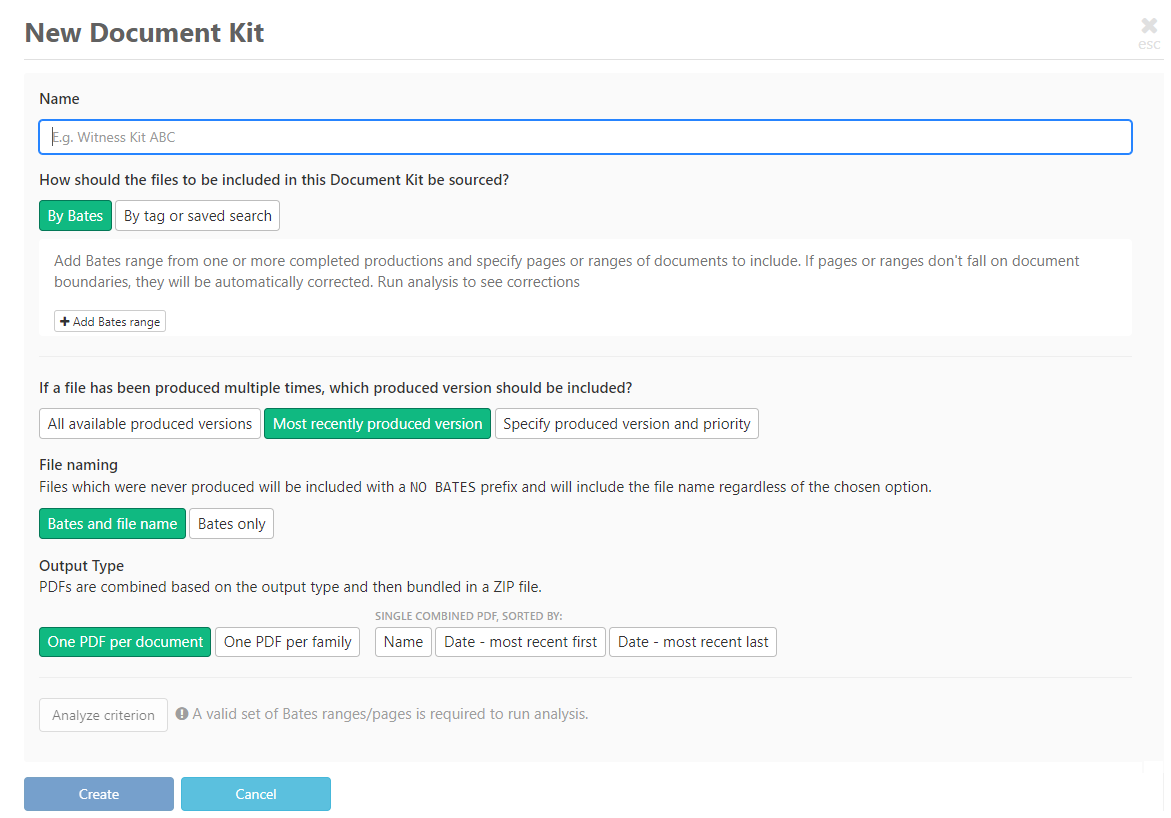Enable Specify produced version and priority

[x=627, y=423]
